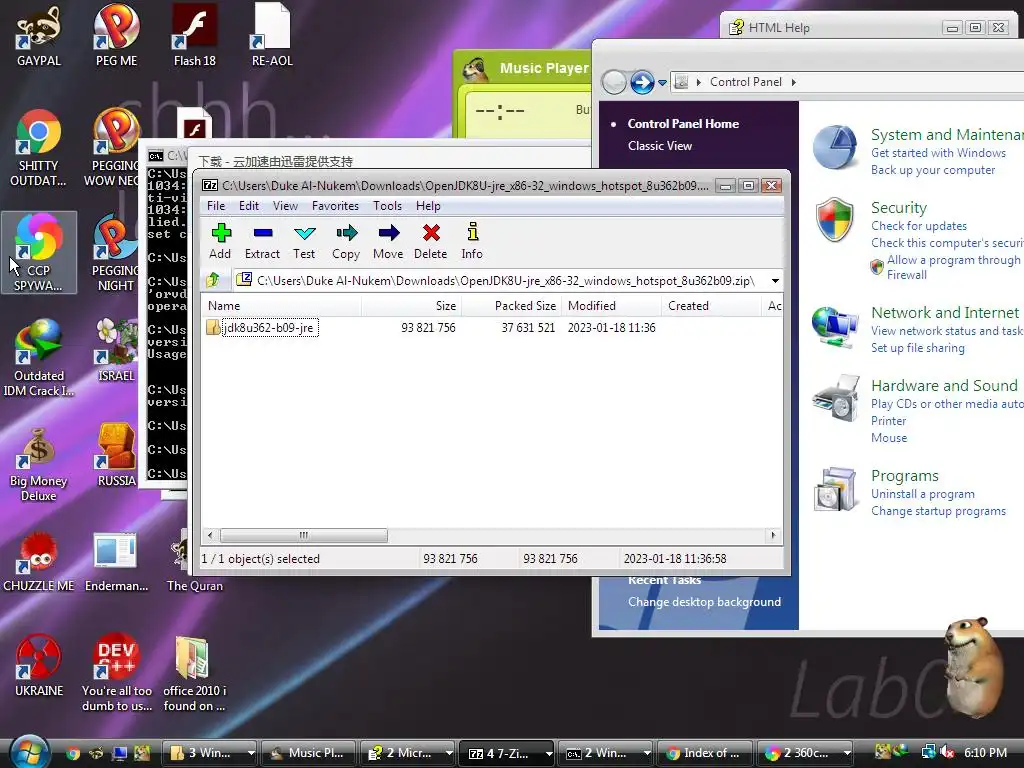Open the Tools menu in 7-Zip
1024x768 pixels.
pos(387,206)
